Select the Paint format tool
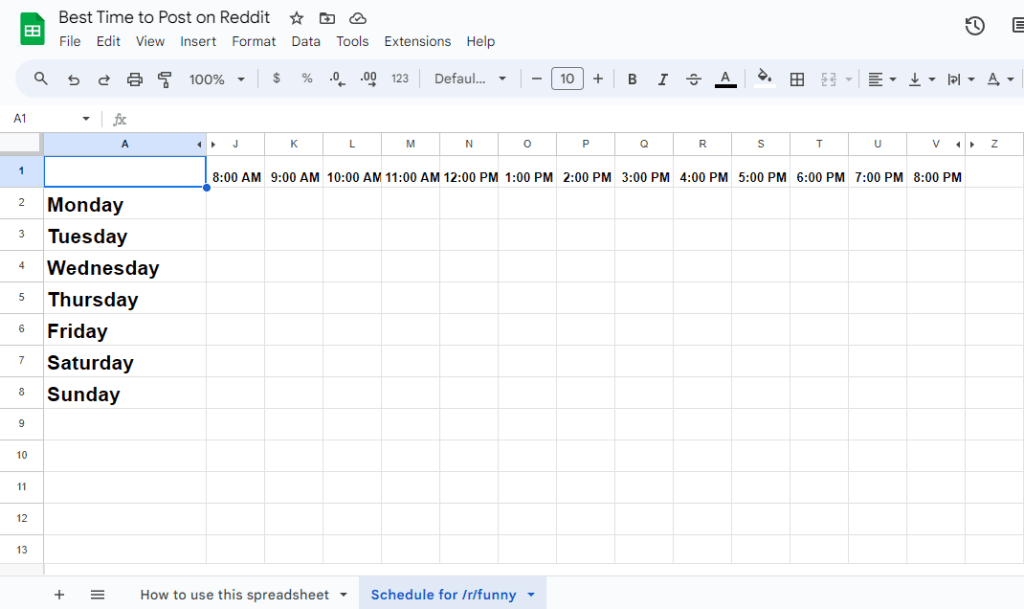 point(164,78)
